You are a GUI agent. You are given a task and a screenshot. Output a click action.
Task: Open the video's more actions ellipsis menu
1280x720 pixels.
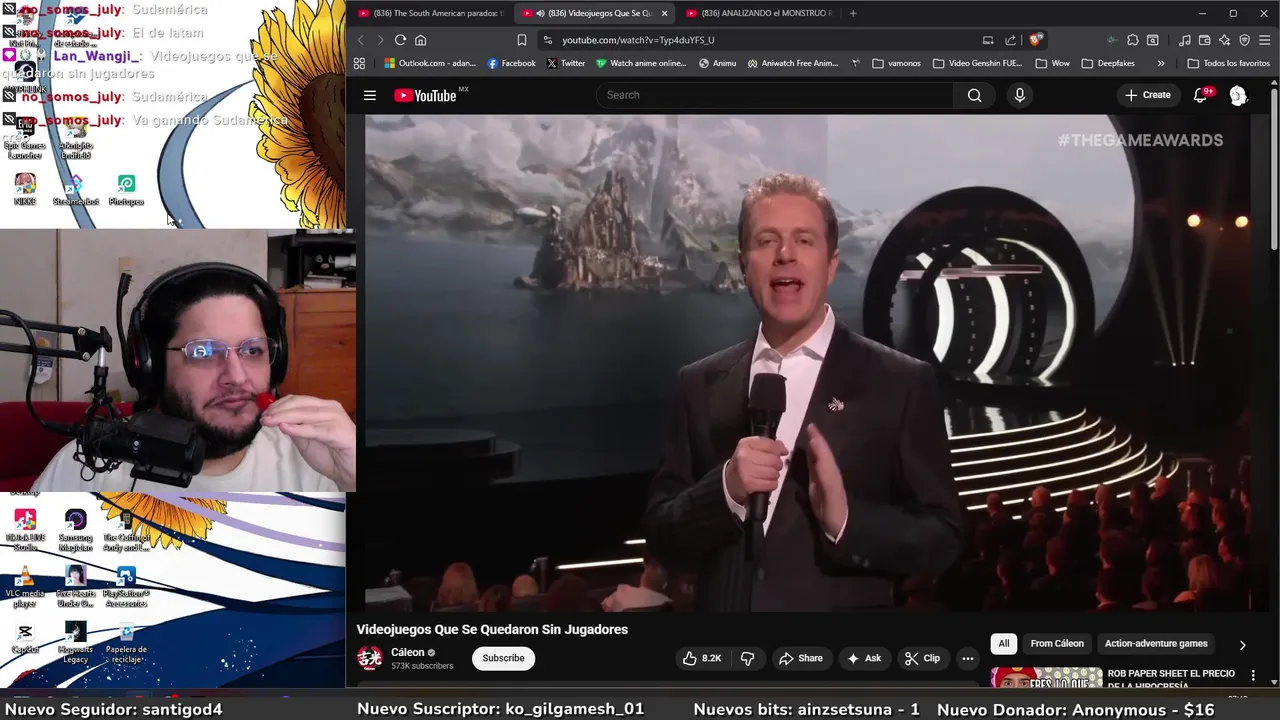click(967, 658)
